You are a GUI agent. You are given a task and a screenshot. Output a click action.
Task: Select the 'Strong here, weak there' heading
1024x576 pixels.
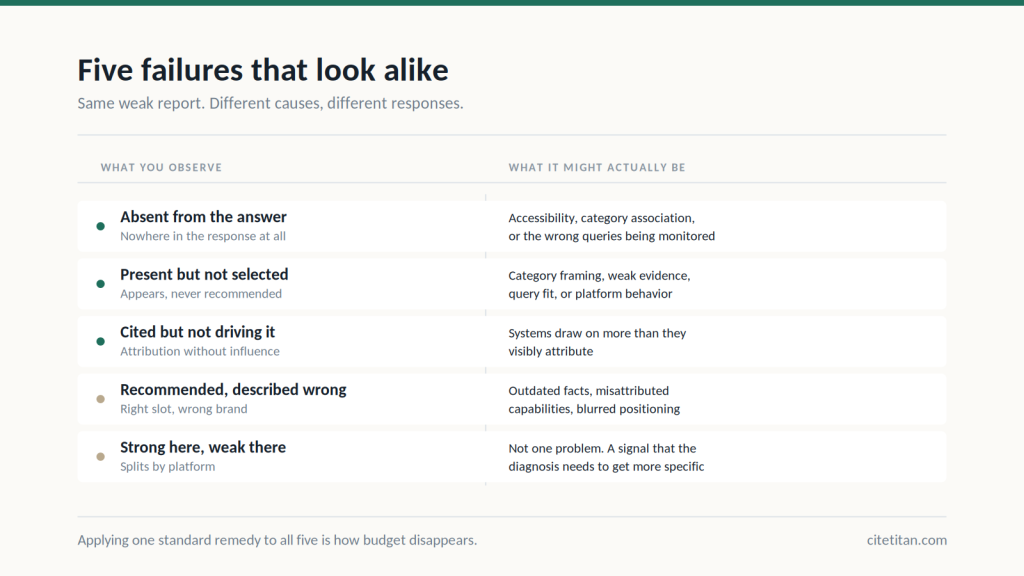click(x=203, y=447)
